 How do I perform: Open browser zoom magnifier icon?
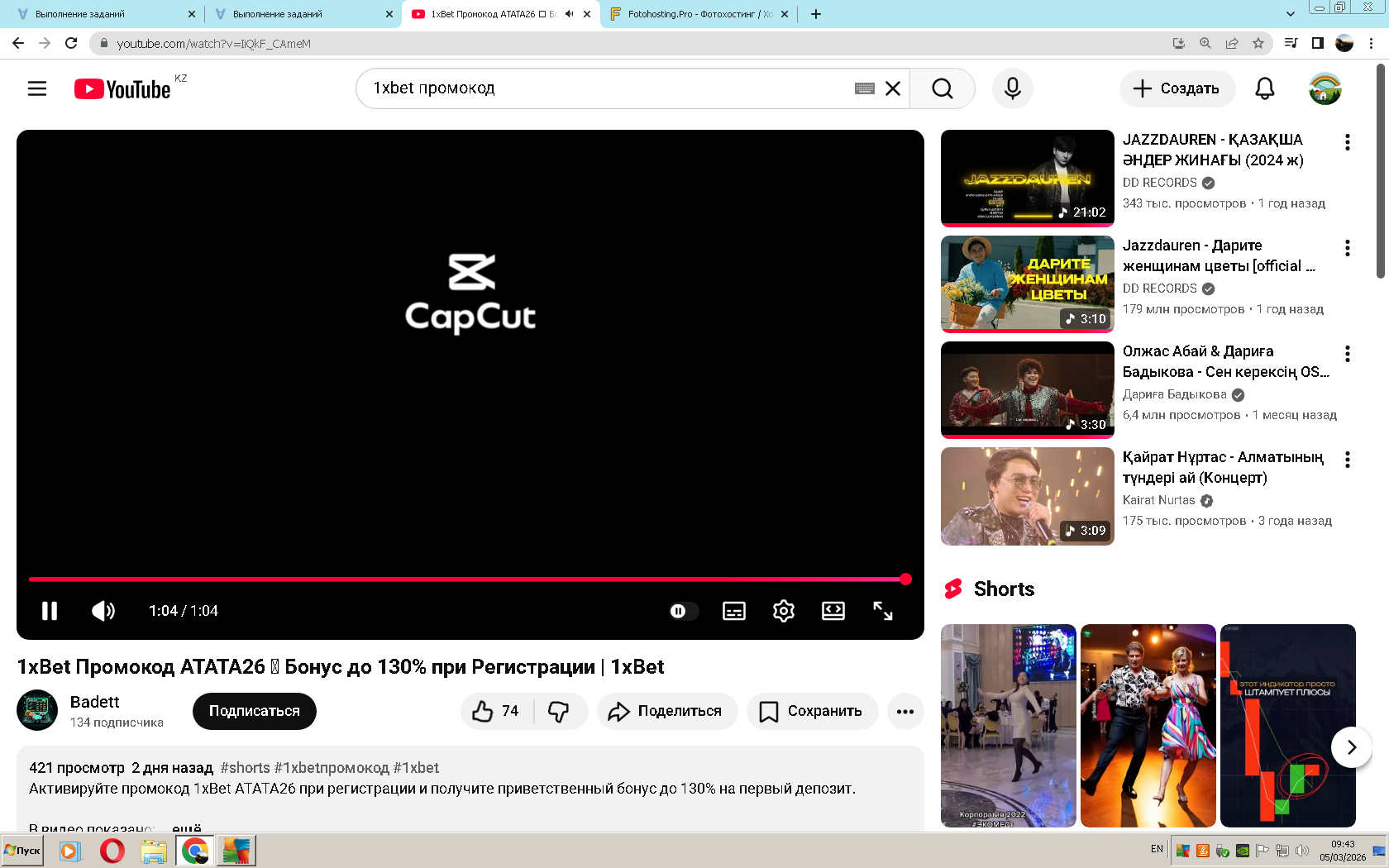(x=1205, y=43)
